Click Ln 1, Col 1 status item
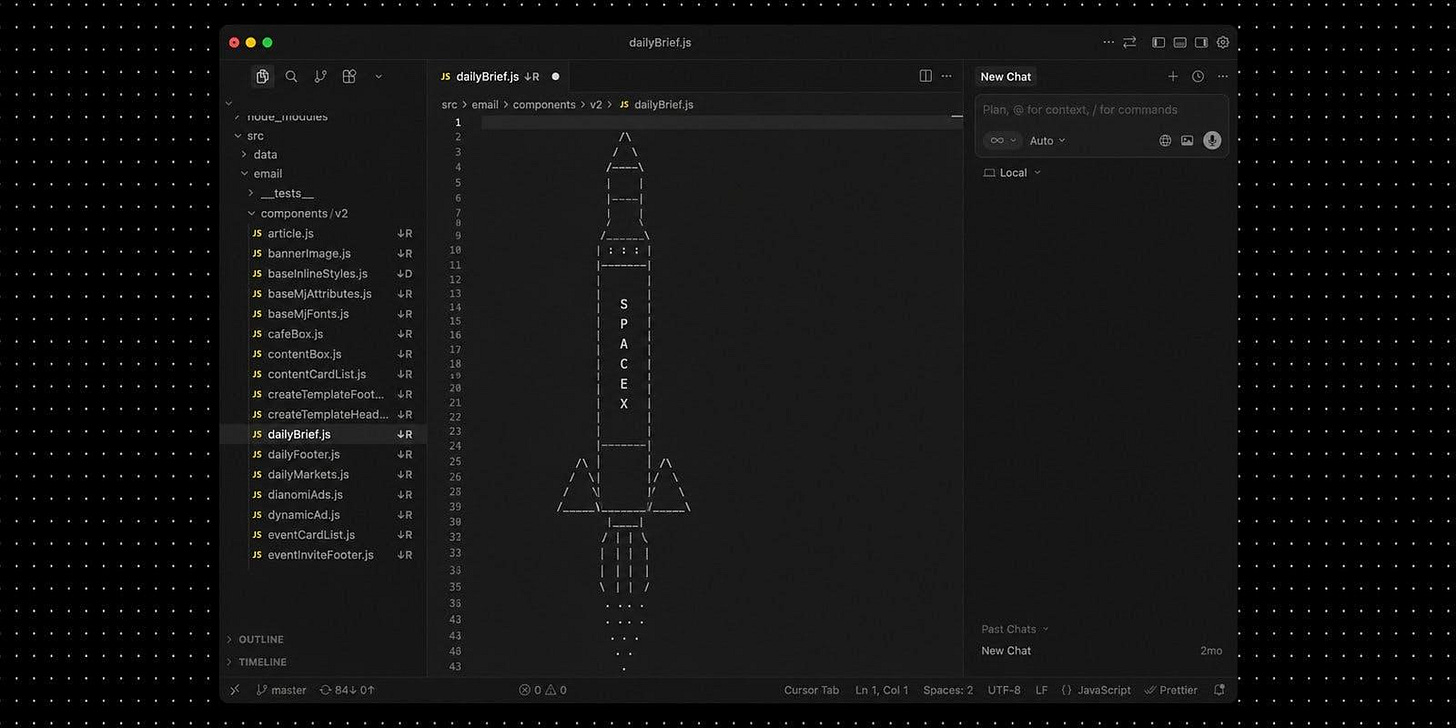 [x=882, y=690]
